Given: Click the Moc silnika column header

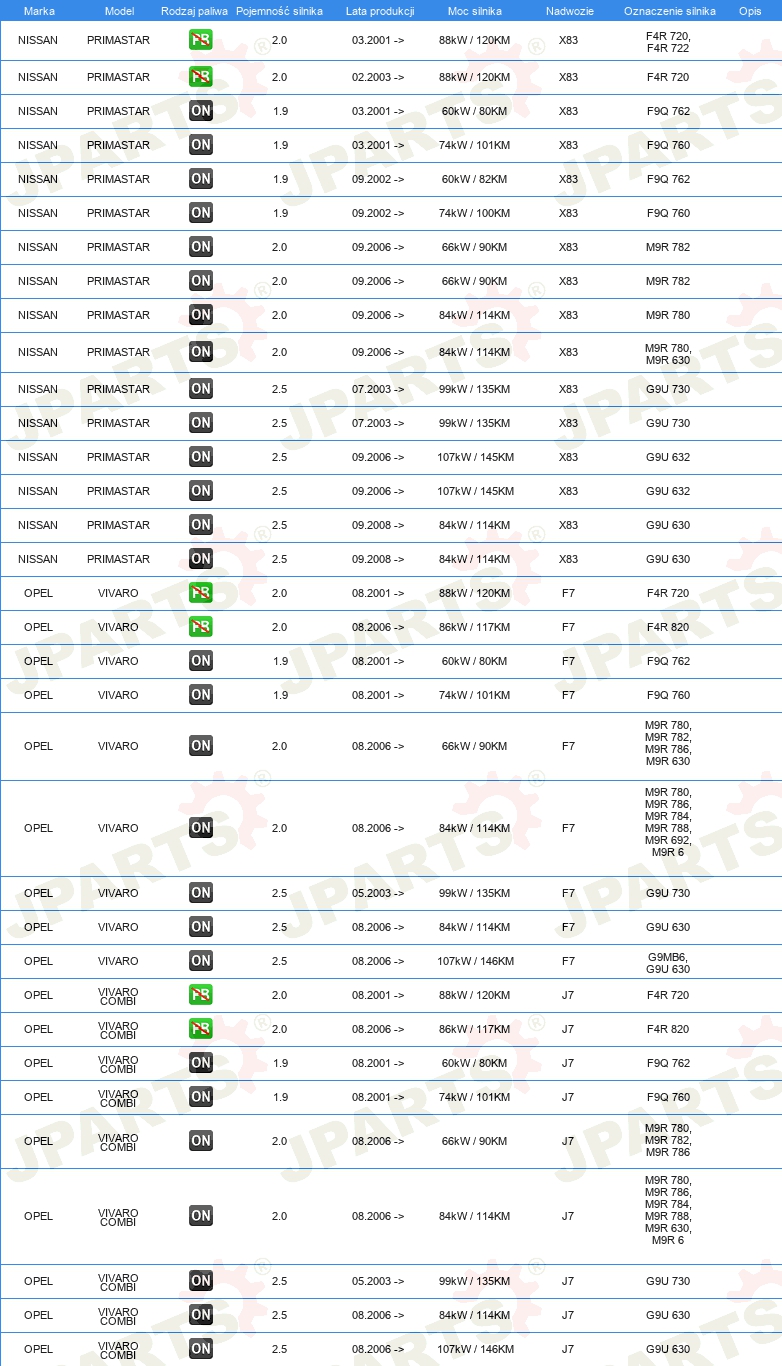Looking at the screenshot, I should (475, 11).
